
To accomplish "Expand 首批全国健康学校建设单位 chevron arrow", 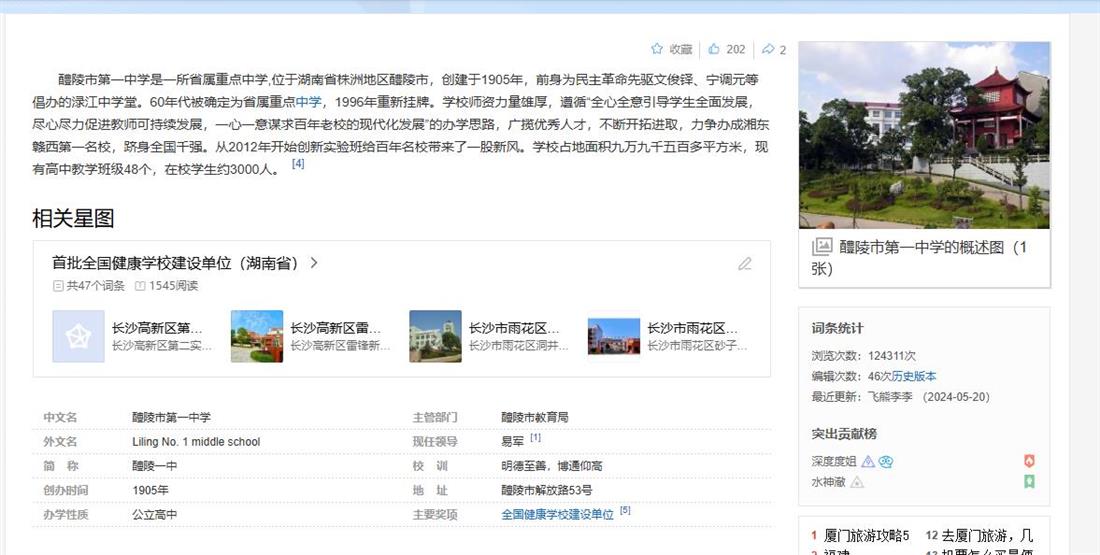I will (x=314, y=263).
